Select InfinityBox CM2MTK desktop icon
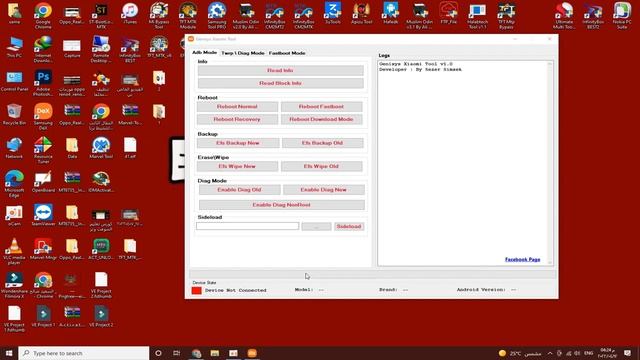 (303, 15)
